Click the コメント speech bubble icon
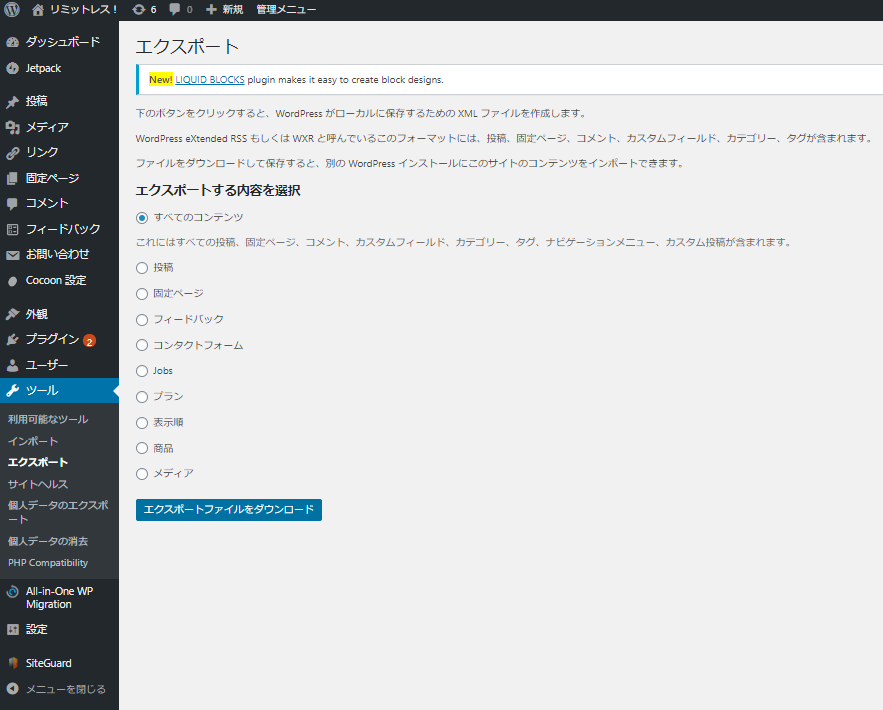 [x=12, y=204]
